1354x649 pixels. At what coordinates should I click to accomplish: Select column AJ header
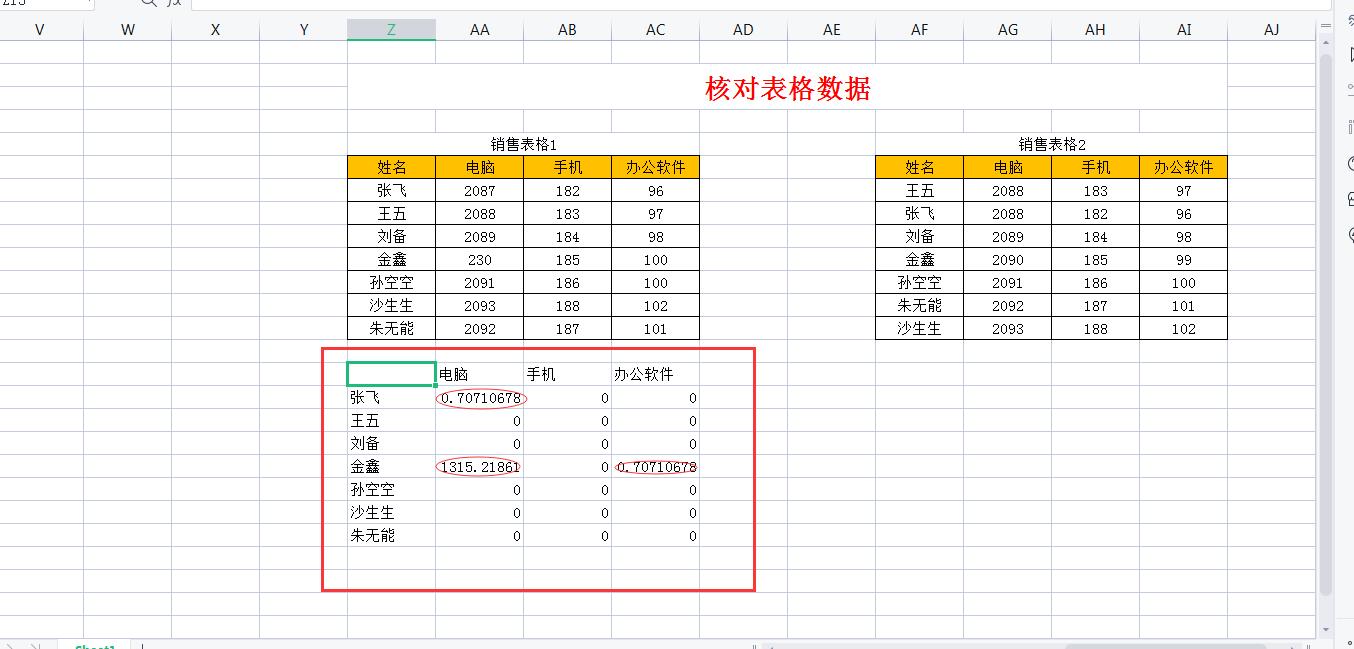click(x=1272, y=30)
